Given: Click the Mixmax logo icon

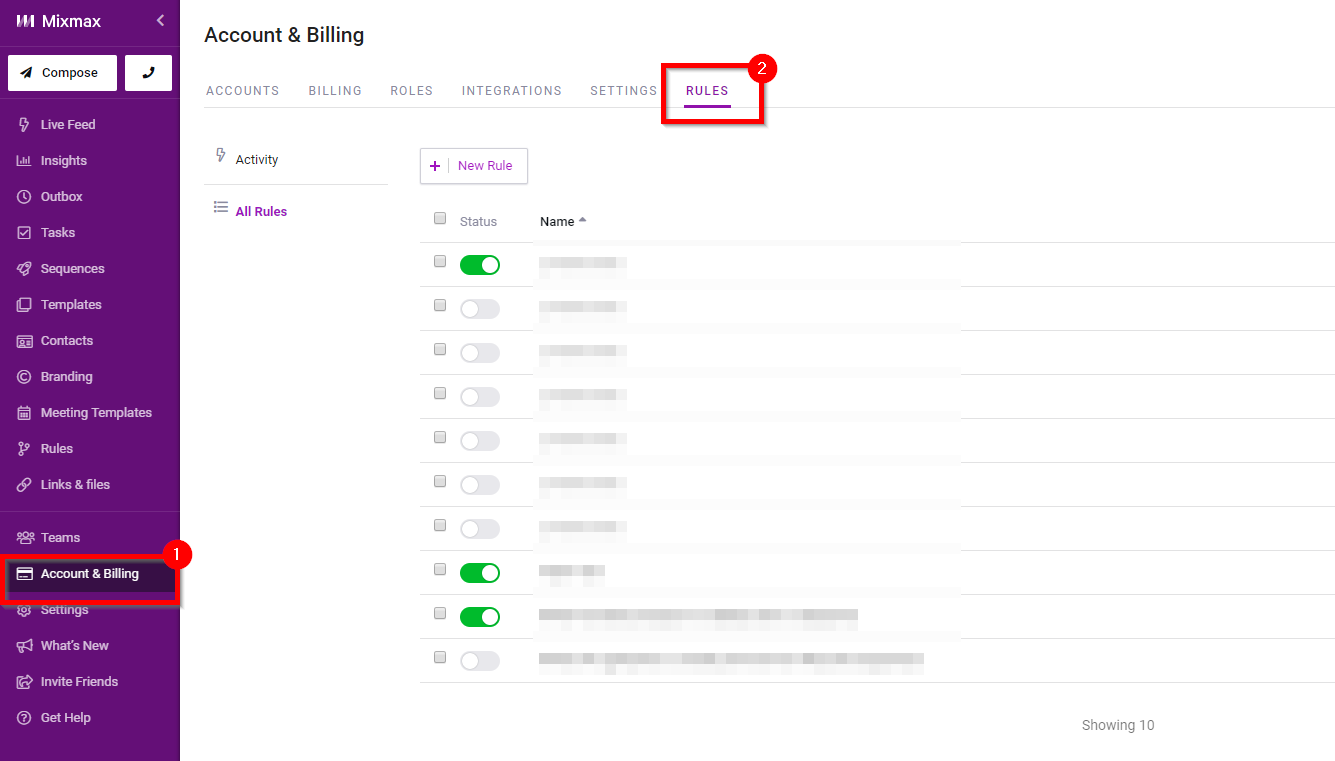Looking at the screenshot, I should coord(26,21).
